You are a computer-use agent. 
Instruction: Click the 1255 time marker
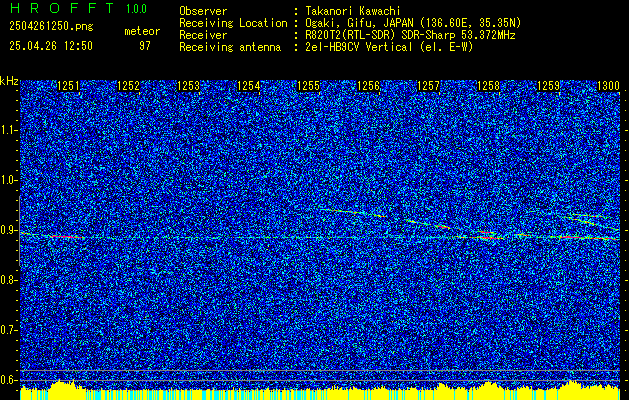pyautogui.click(x=308, y=86)
